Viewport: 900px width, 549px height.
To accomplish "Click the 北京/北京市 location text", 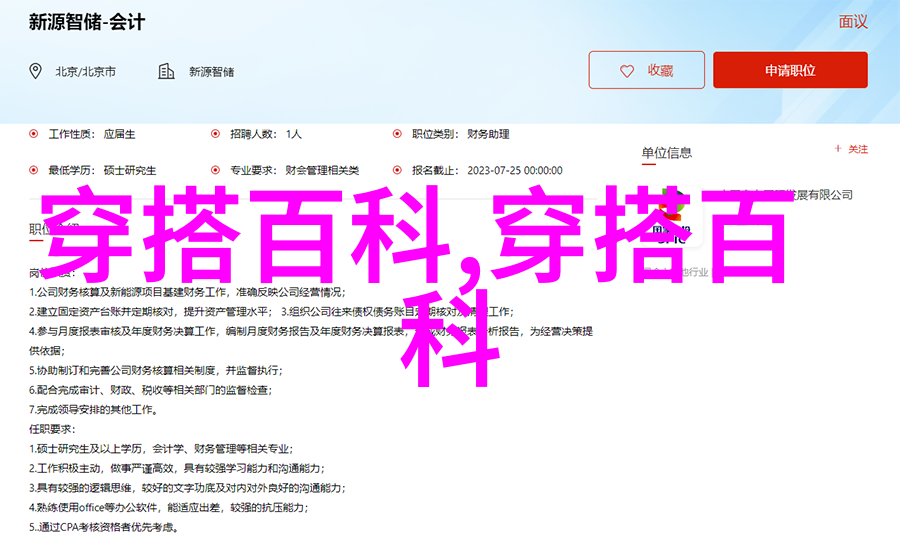I will [86, 72].
